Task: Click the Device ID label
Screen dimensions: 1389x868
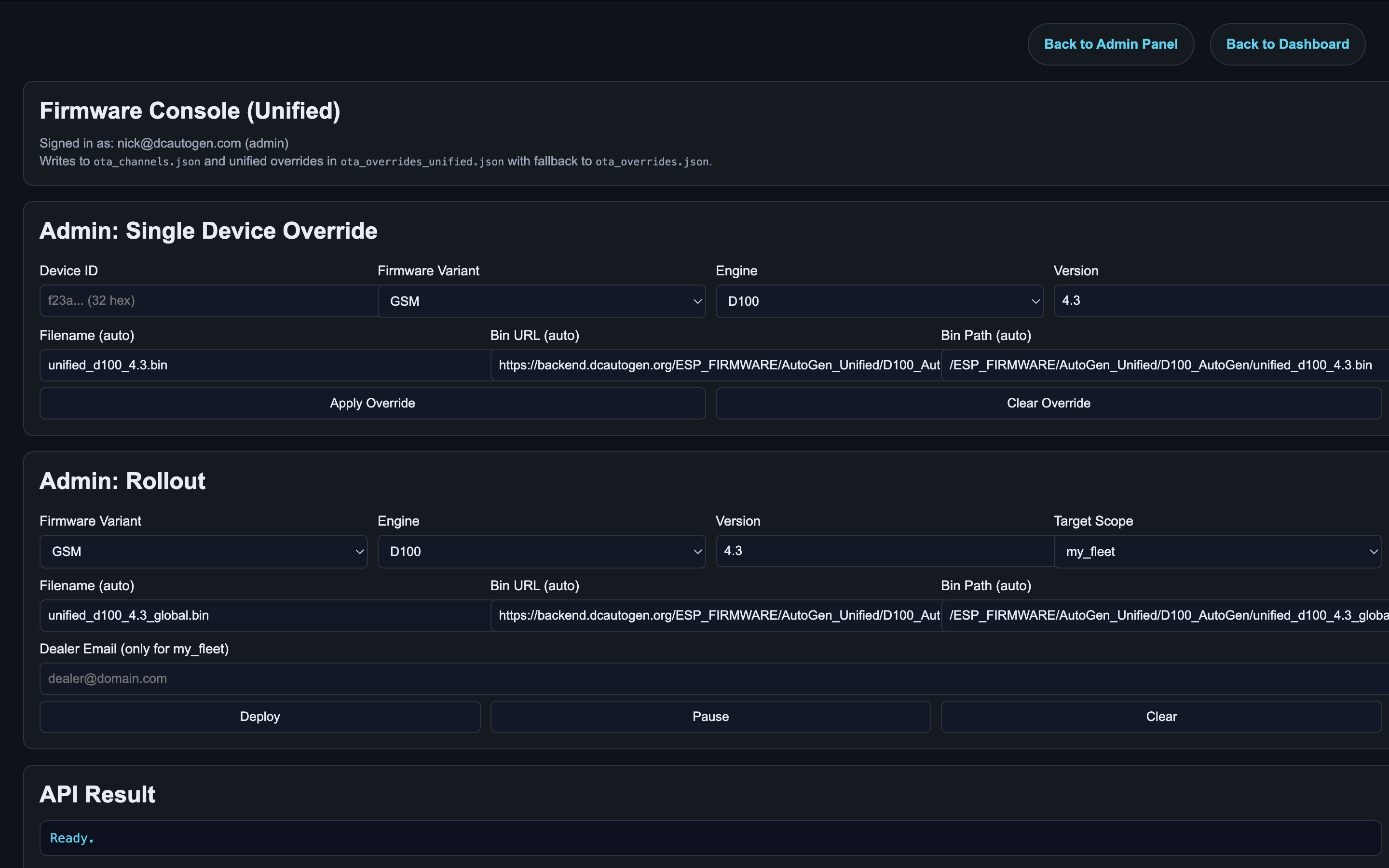Action: (x=69, y=271)
